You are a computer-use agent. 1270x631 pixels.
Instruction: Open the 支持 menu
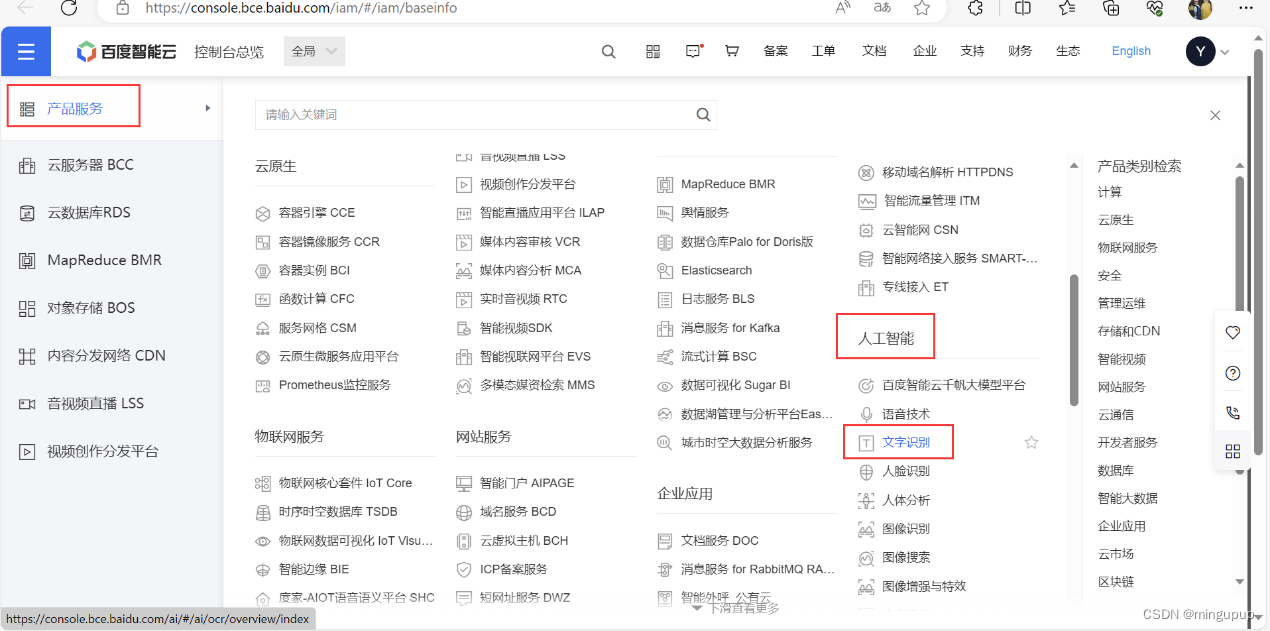click(x=972, y=52)
